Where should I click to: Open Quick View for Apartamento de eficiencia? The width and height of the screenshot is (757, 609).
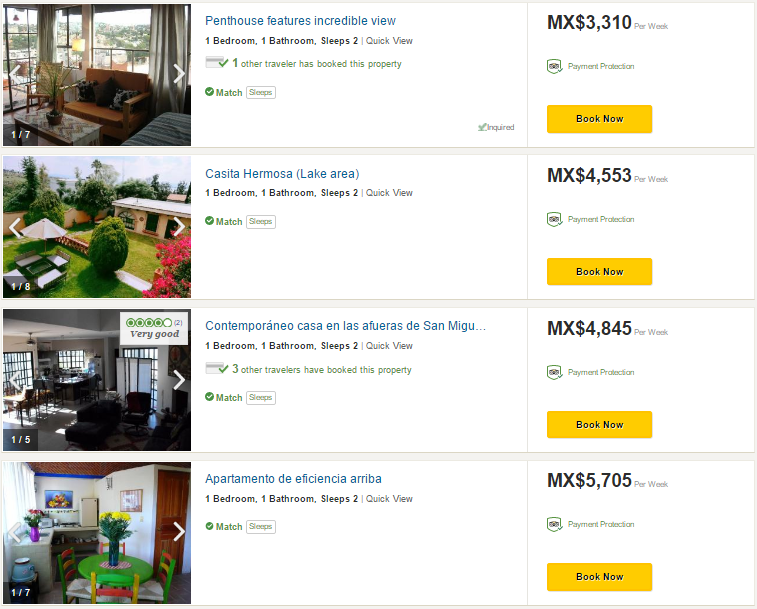389,499
